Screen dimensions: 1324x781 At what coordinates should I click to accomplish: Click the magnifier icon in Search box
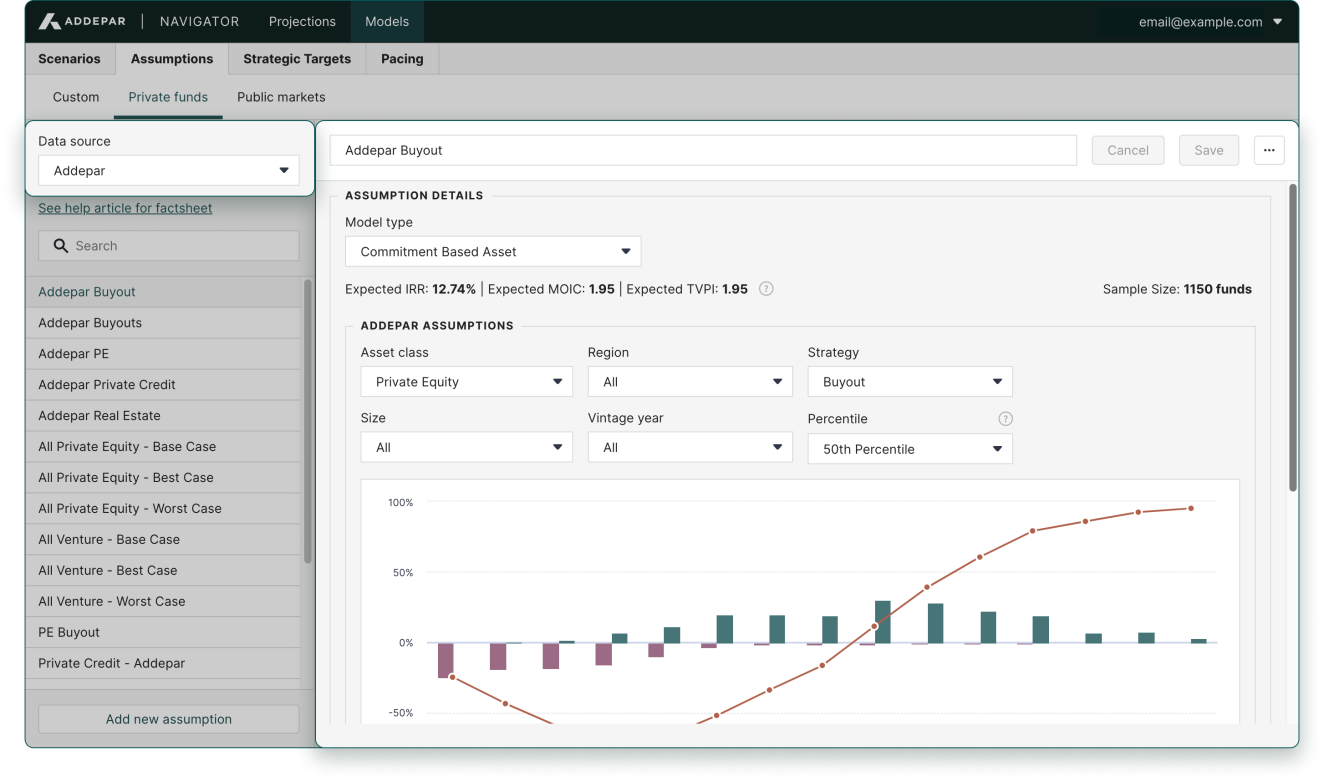coord(61,246)
